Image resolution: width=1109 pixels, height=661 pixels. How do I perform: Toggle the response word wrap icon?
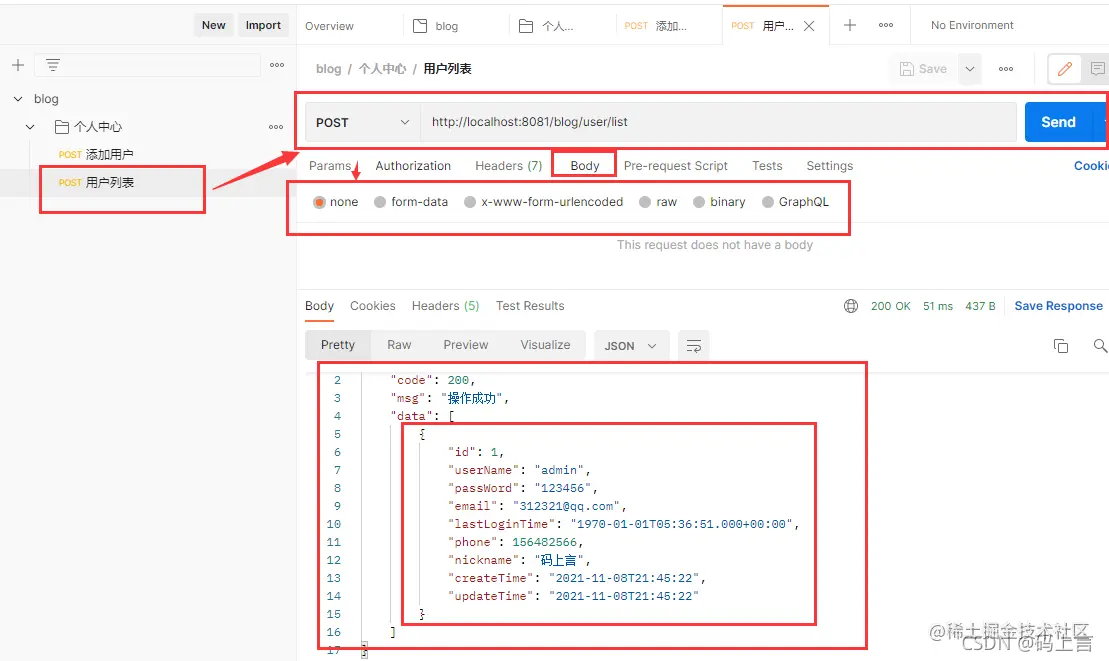(x=694, y=346)
